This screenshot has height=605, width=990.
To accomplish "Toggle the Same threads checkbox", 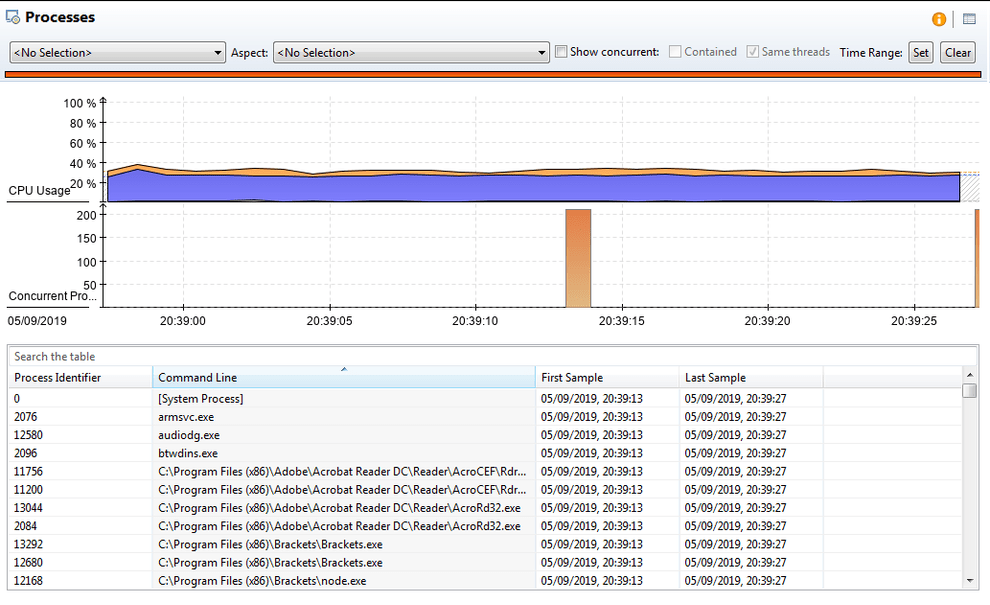I will pyautogui.click(x=752, y=51).
